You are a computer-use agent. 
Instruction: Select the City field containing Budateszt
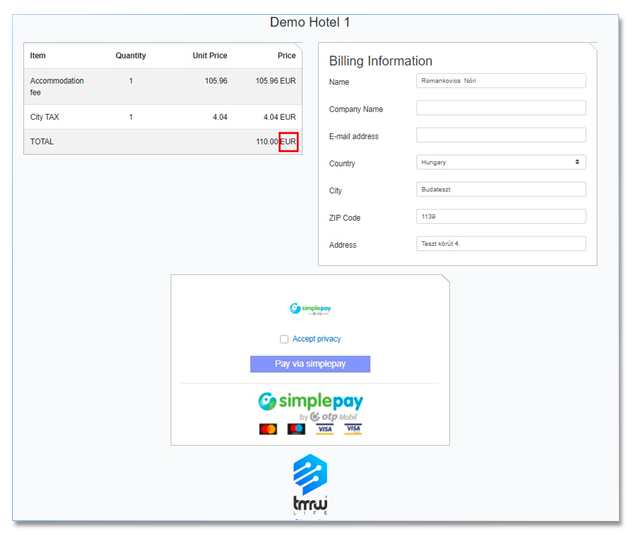point(501,189)
